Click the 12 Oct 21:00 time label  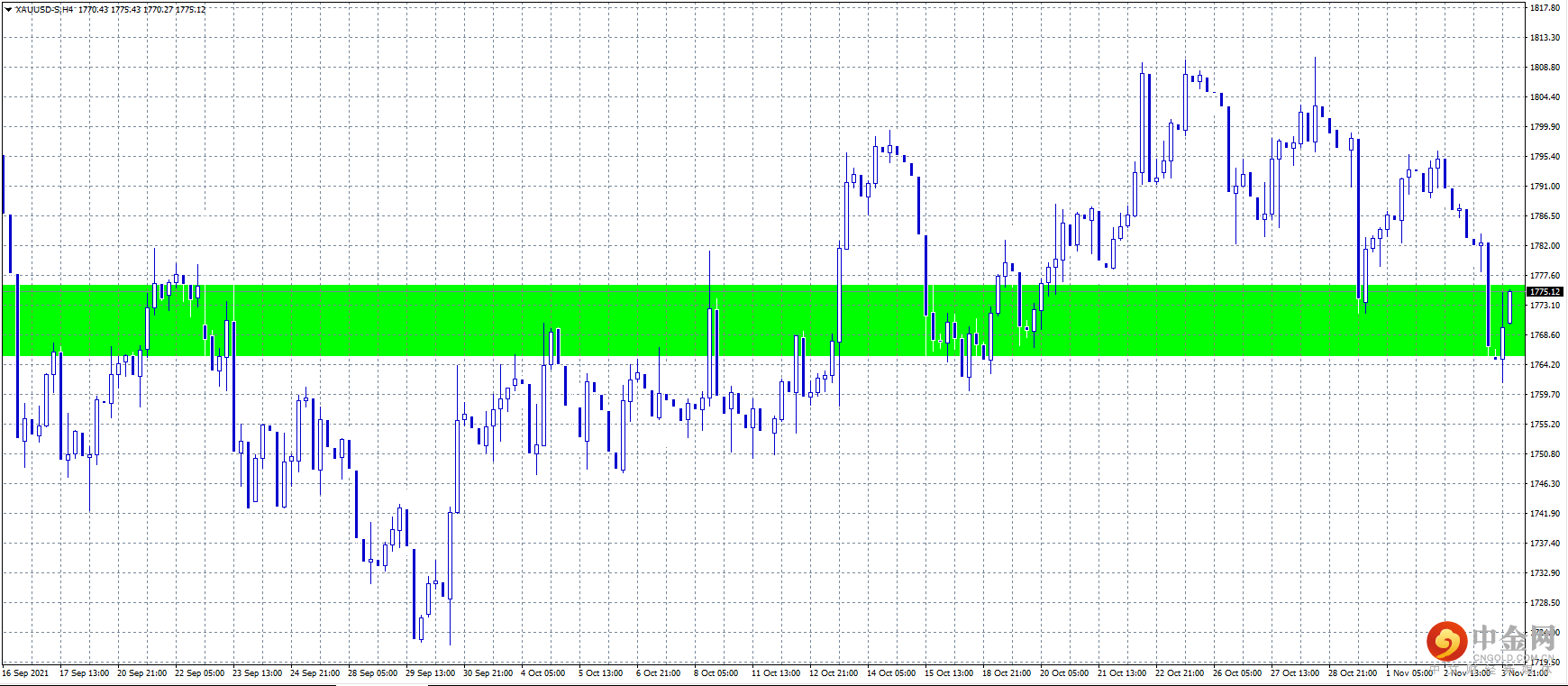pos(834,673)
